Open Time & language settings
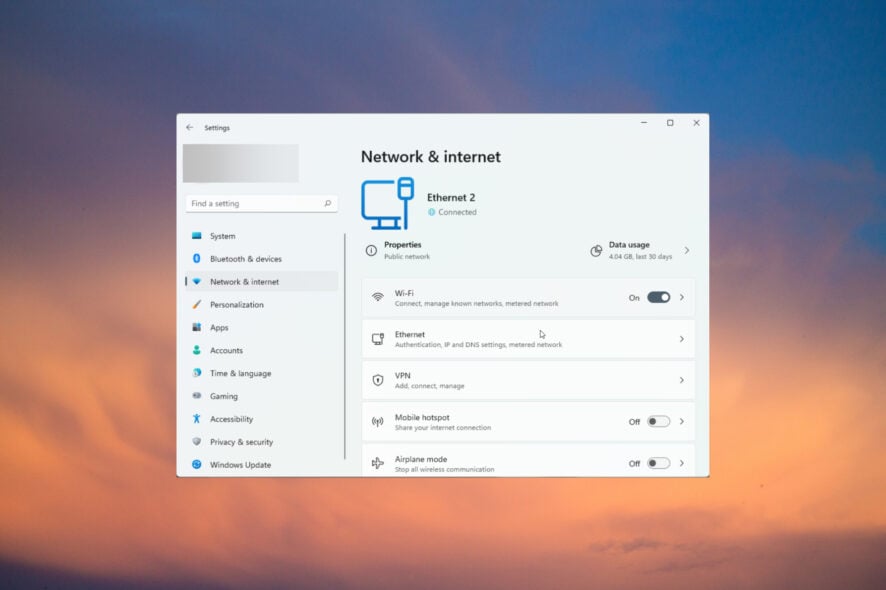 (262, 373)
